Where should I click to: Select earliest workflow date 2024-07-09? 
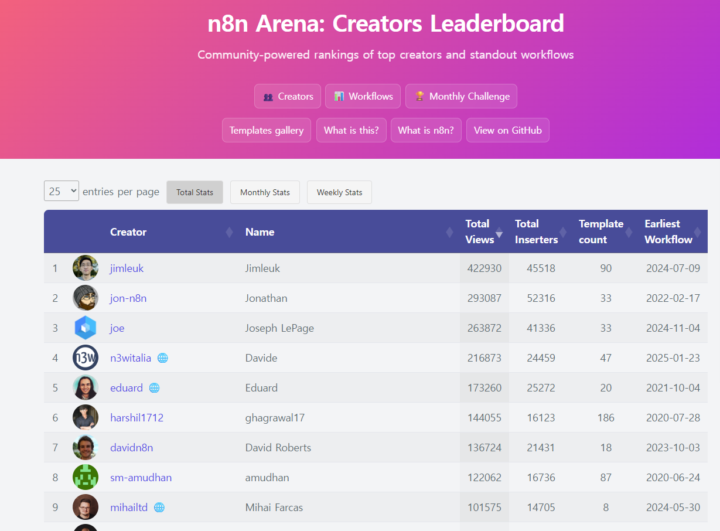point(673,268)
